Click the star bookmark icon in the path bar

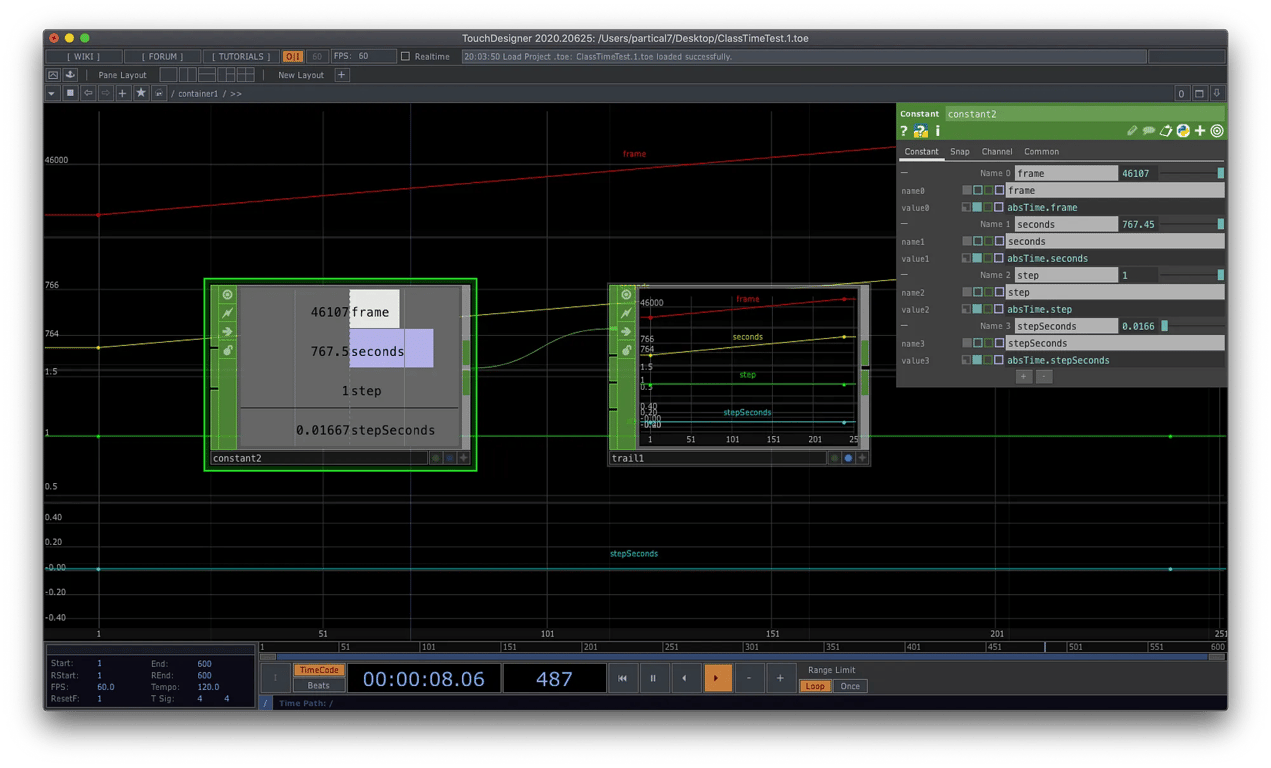[141, 92]
